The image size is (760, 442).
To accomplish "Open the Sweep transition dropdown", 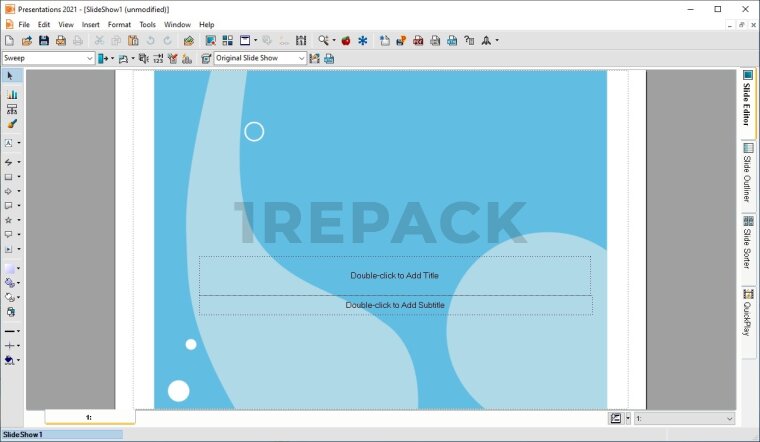I will [x=89, y=58].
